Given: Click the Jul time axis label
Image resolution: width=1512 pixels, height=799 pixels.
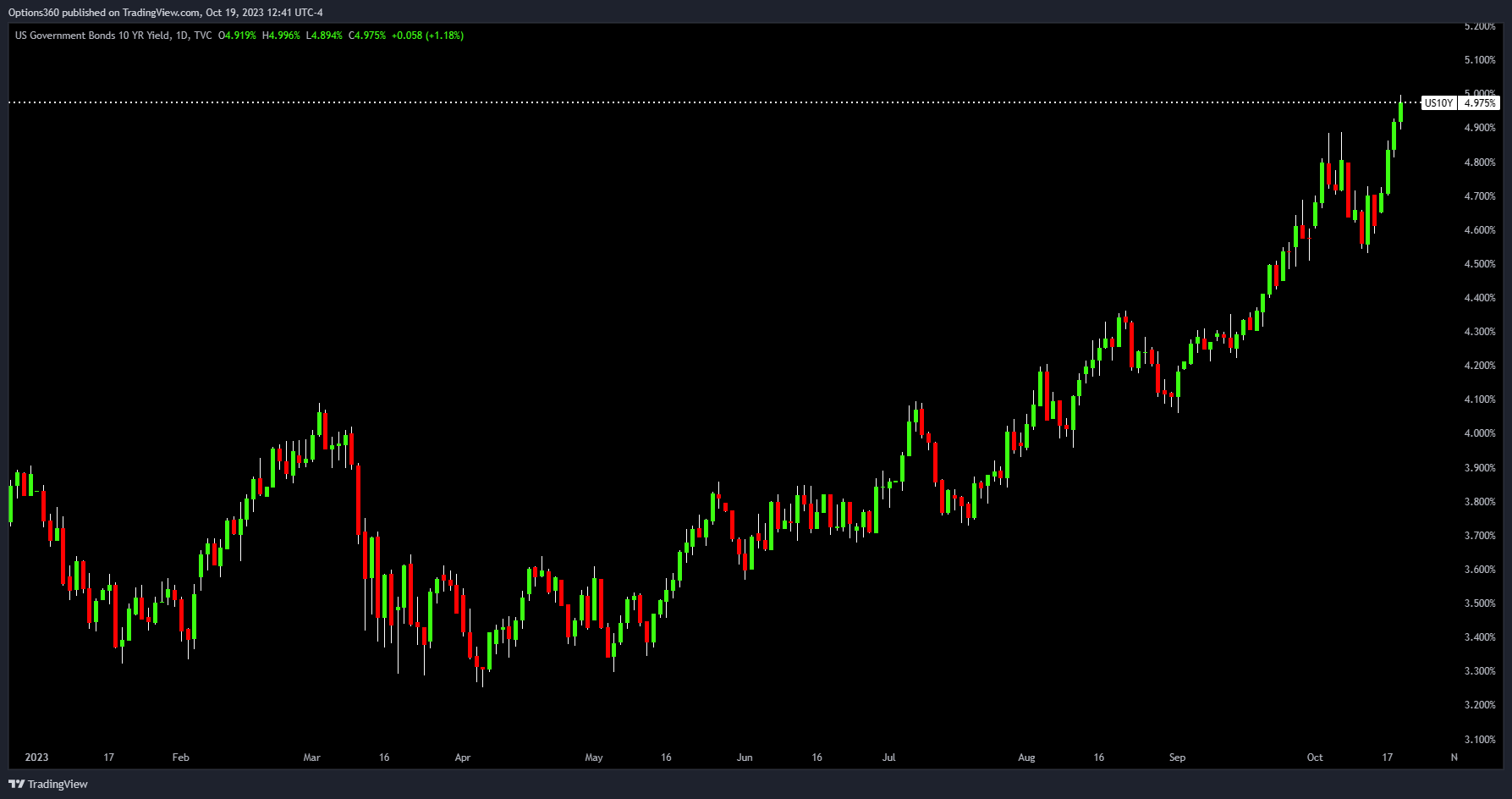Looking at the screenshot, I should pyautogui.click(x=888, y=758).
